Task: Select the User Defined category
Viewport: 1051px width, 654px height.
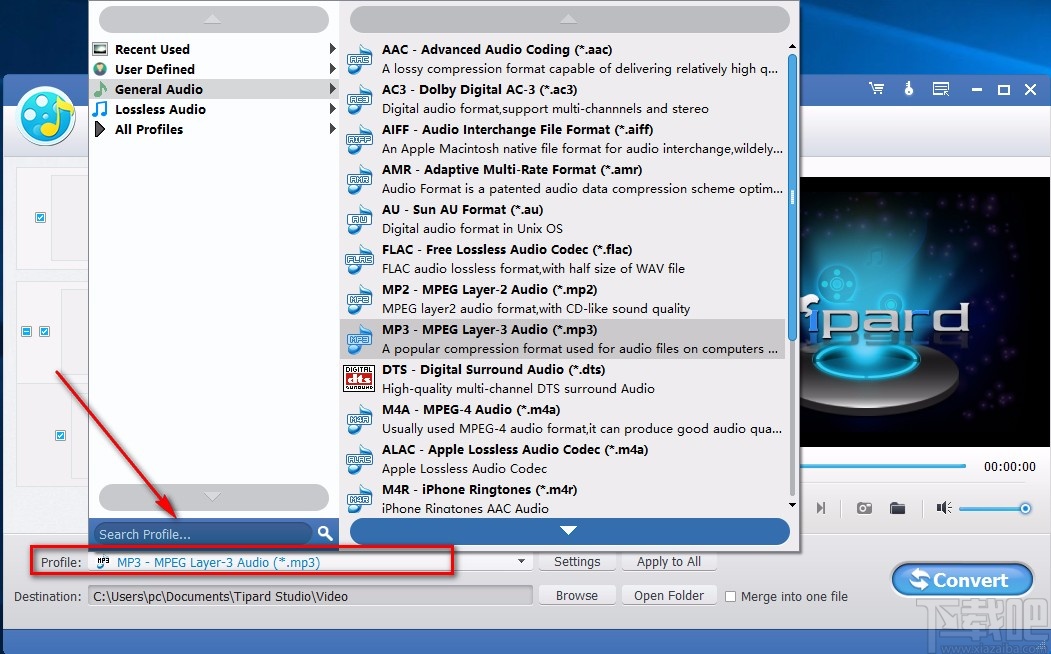Action: (x=214, y=69)
